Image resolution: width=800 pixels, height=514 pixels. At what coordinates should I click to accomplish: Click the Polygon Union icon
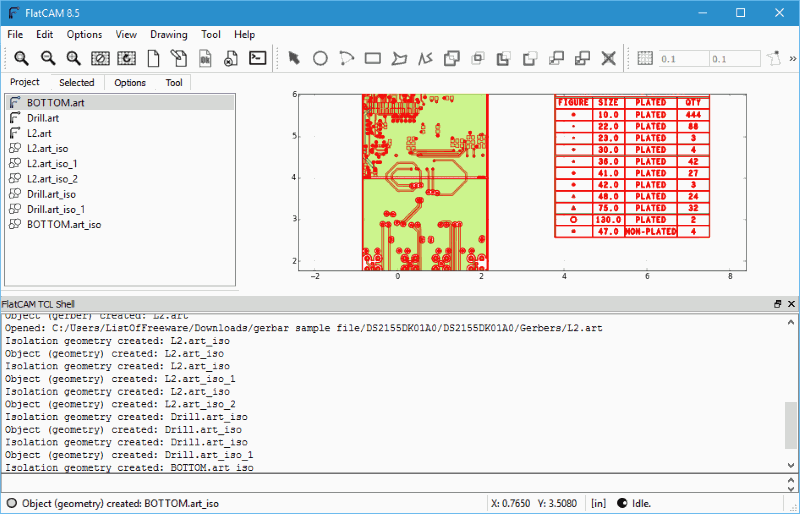452,58
